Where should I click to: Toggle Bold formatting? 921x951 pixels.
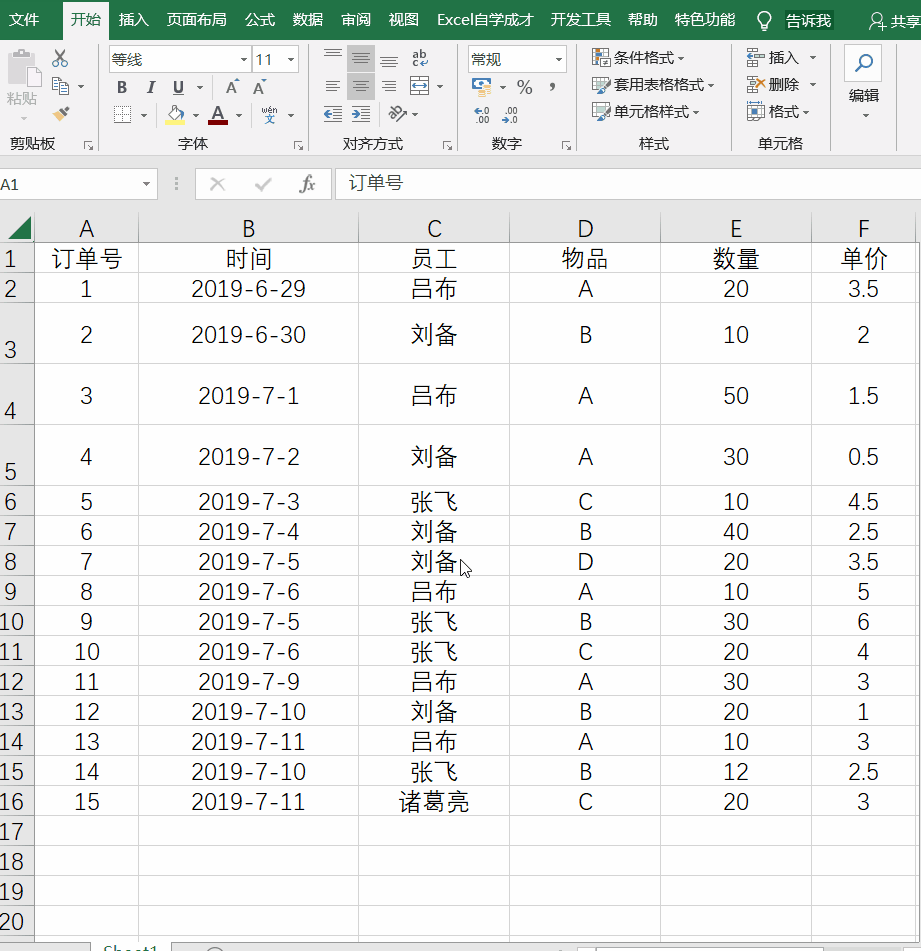pos(122,87)
